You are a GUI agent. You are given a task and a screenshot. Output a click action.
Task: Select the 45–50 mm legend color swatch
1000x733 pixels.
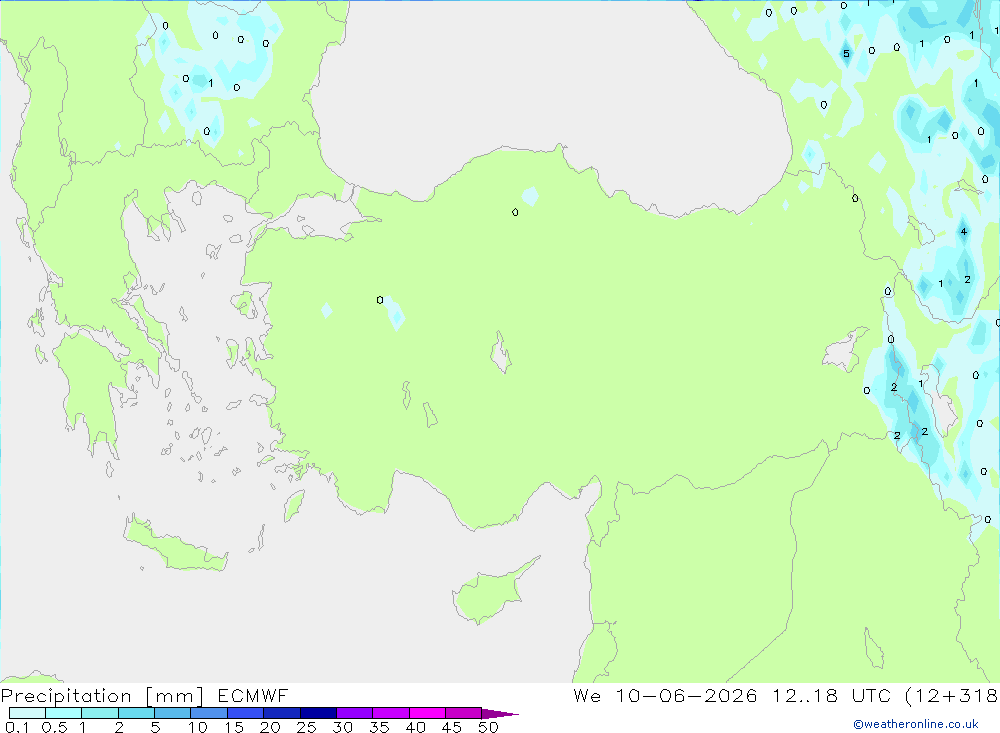463,713
